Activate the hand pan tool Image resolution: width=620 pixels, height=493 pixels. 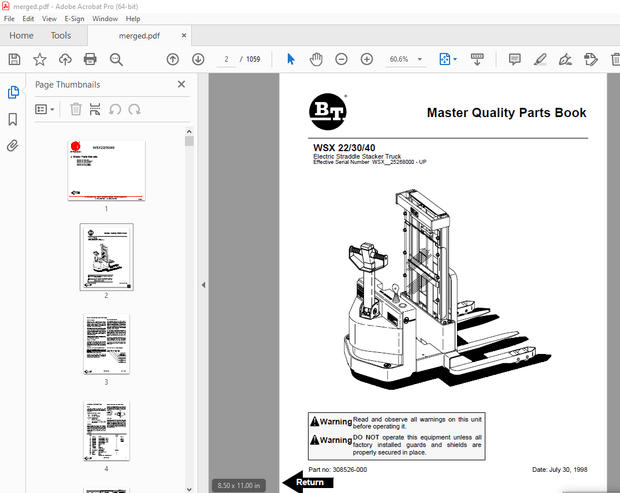316,59
